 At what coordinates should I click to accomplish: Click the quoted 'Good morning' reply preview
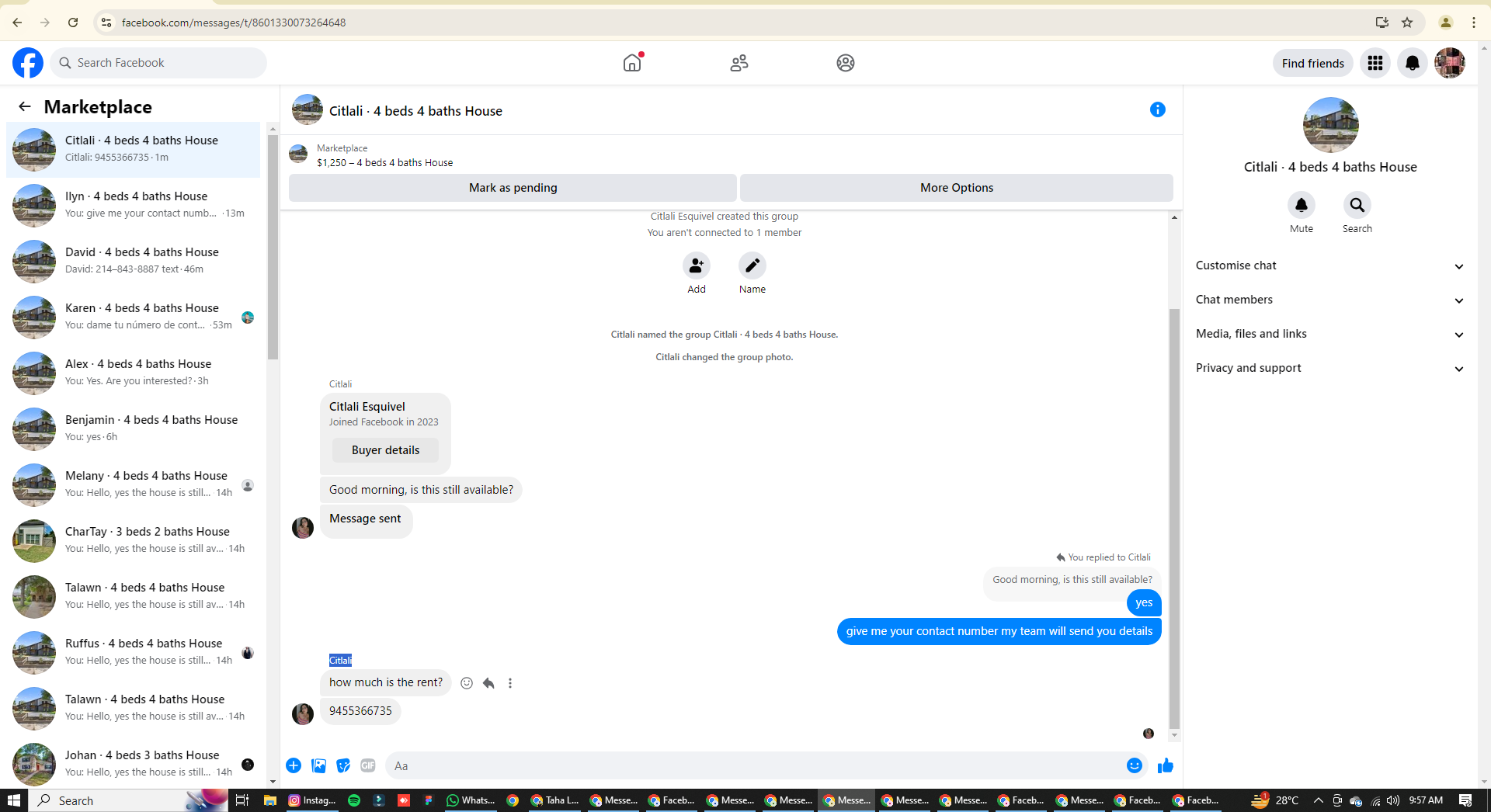[x=1072, y=580]
